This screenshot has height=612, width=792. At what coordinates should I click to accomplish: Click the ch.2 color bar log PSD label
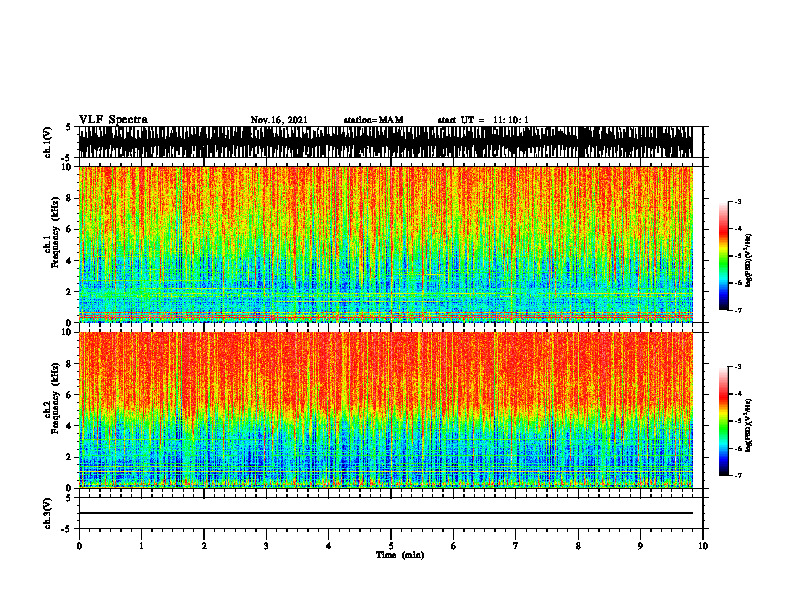point(749,425)
